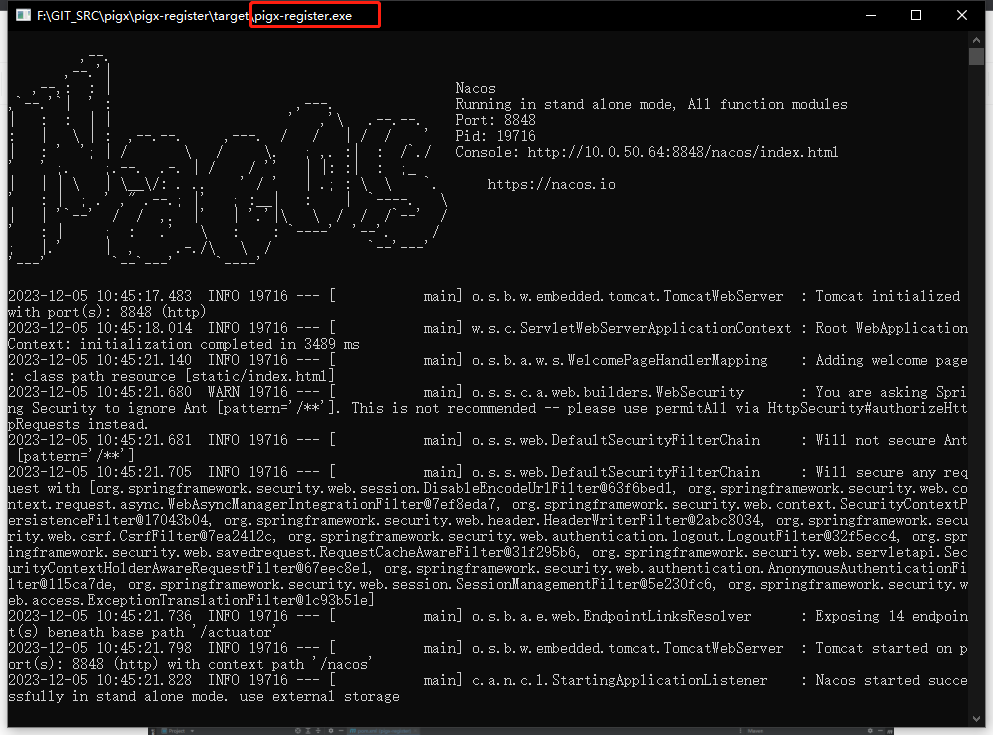Click the 'Nacos started succe' log message

891,681
